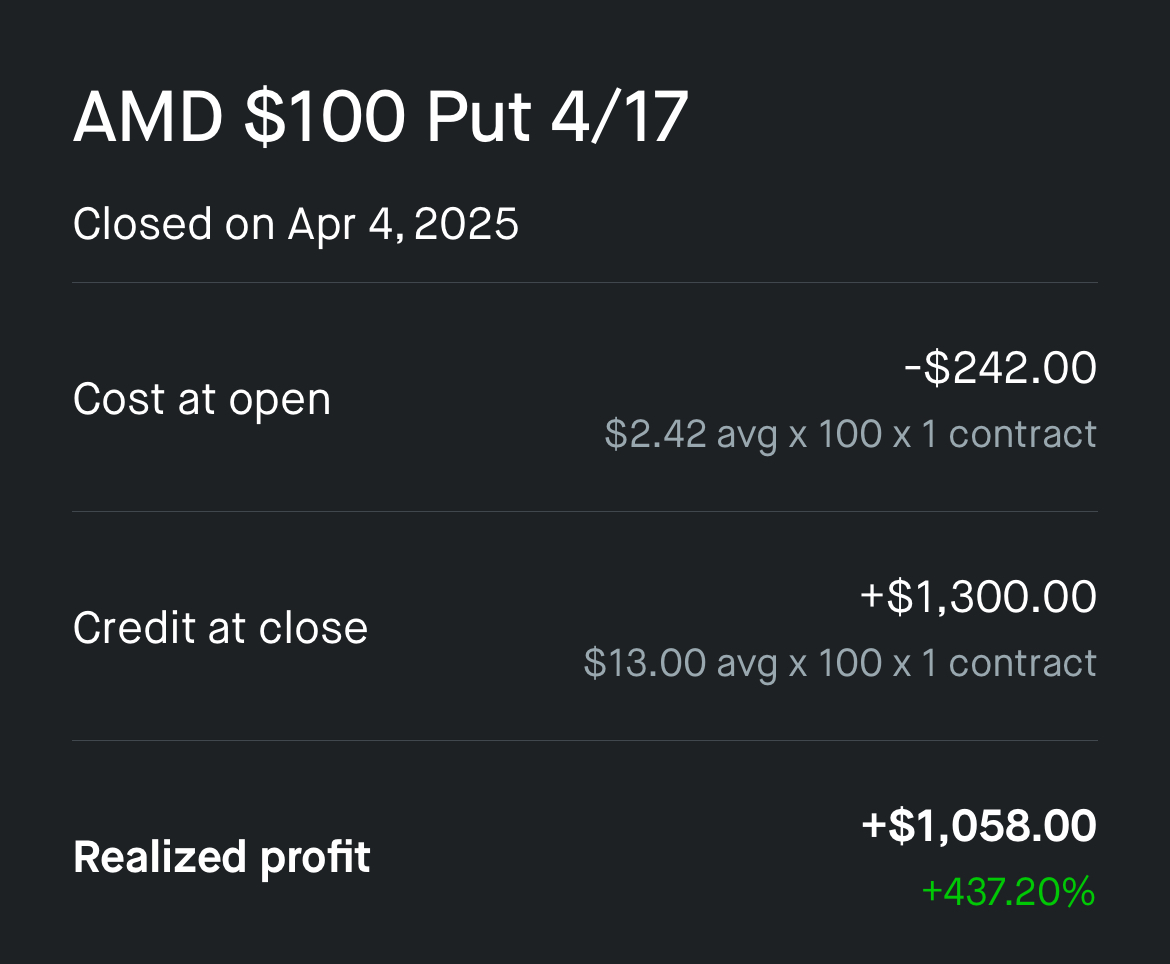Click the AMD ticker in the title

(148, 116)
